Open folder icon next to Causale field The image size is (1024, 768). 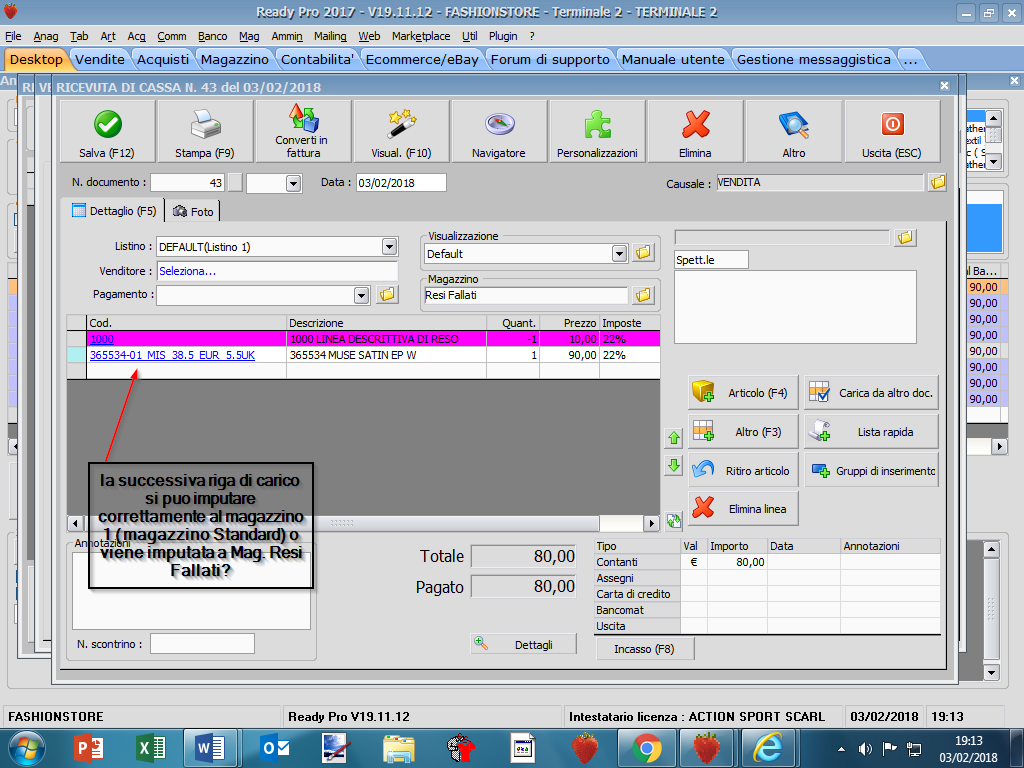pyautogui.click(x=937, y=182)
